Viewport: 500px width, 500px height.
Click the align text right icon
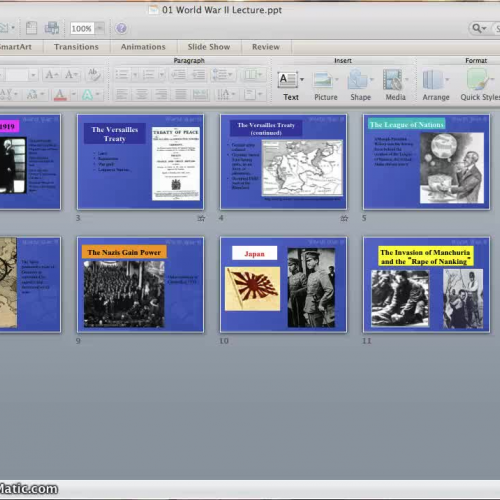tap(161, 95)
